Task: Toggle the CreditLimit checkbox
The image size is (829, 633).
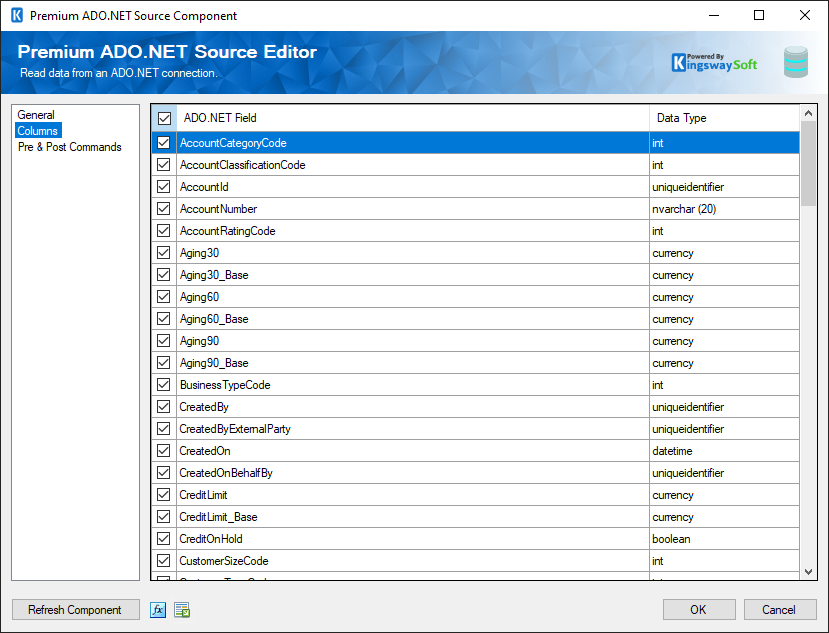Action: [x=164, y=495]
